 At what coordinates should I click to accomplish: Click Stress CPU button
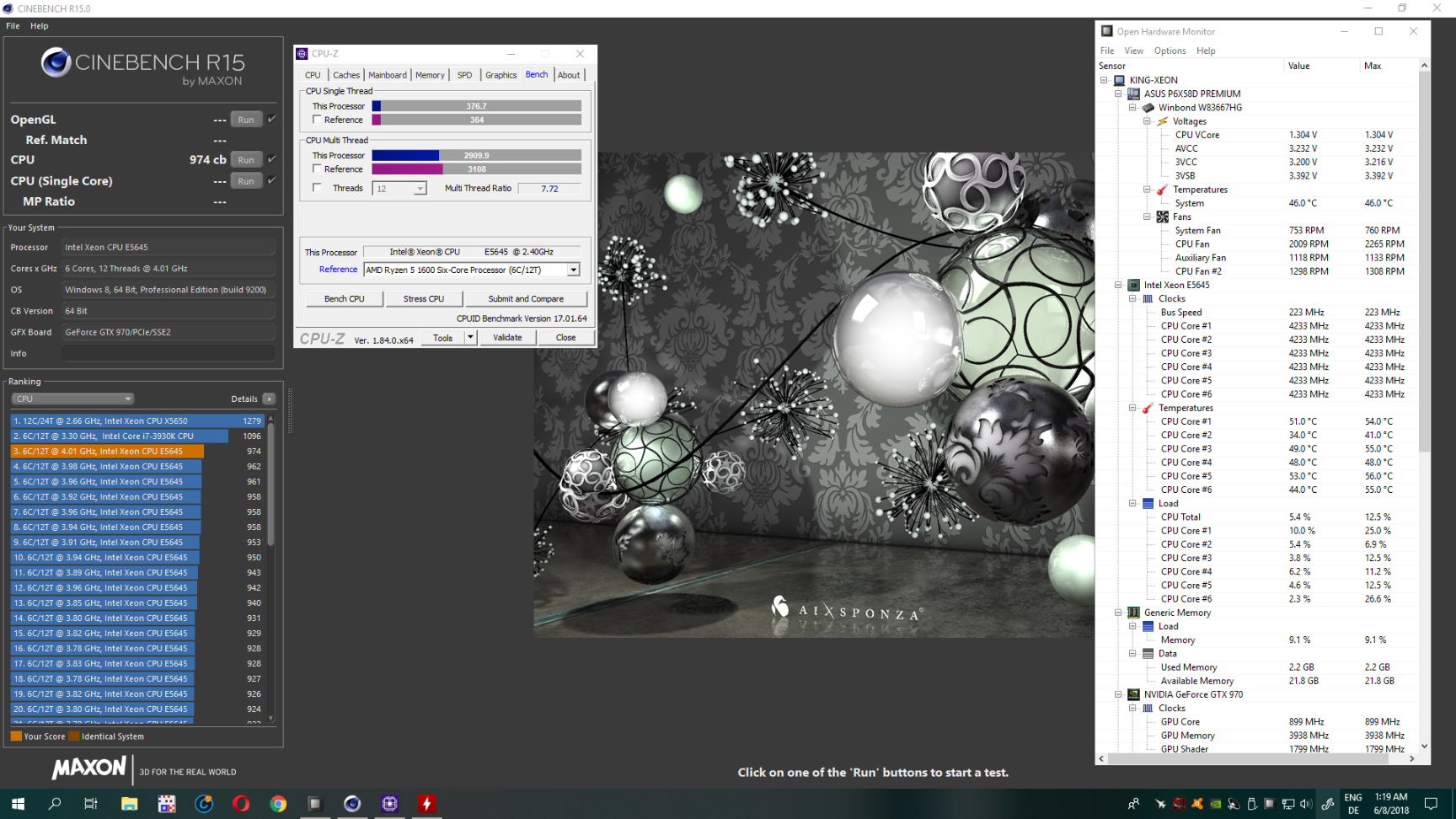(x=423, y=299)
